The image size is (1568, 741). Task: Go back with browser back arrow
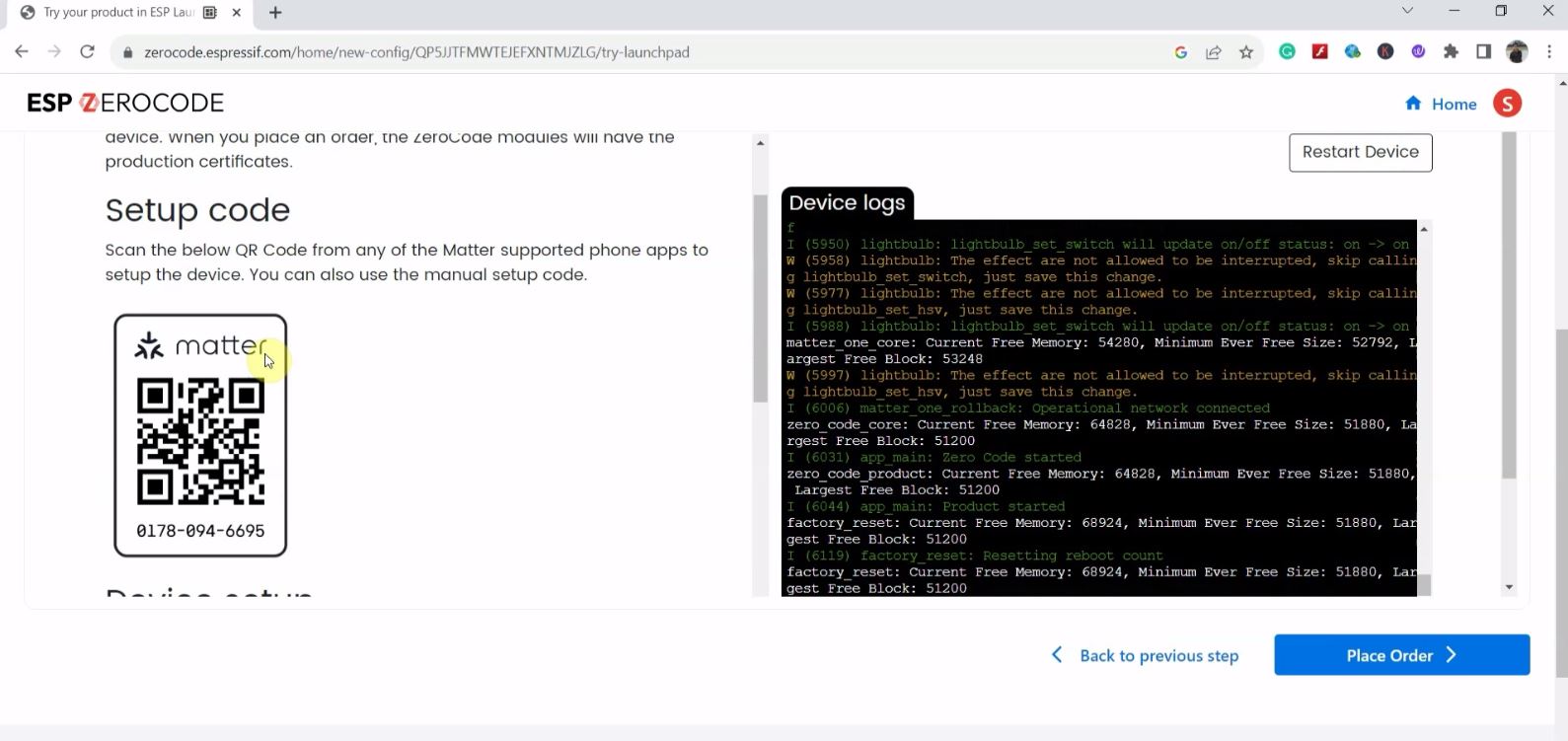[22, 52]
